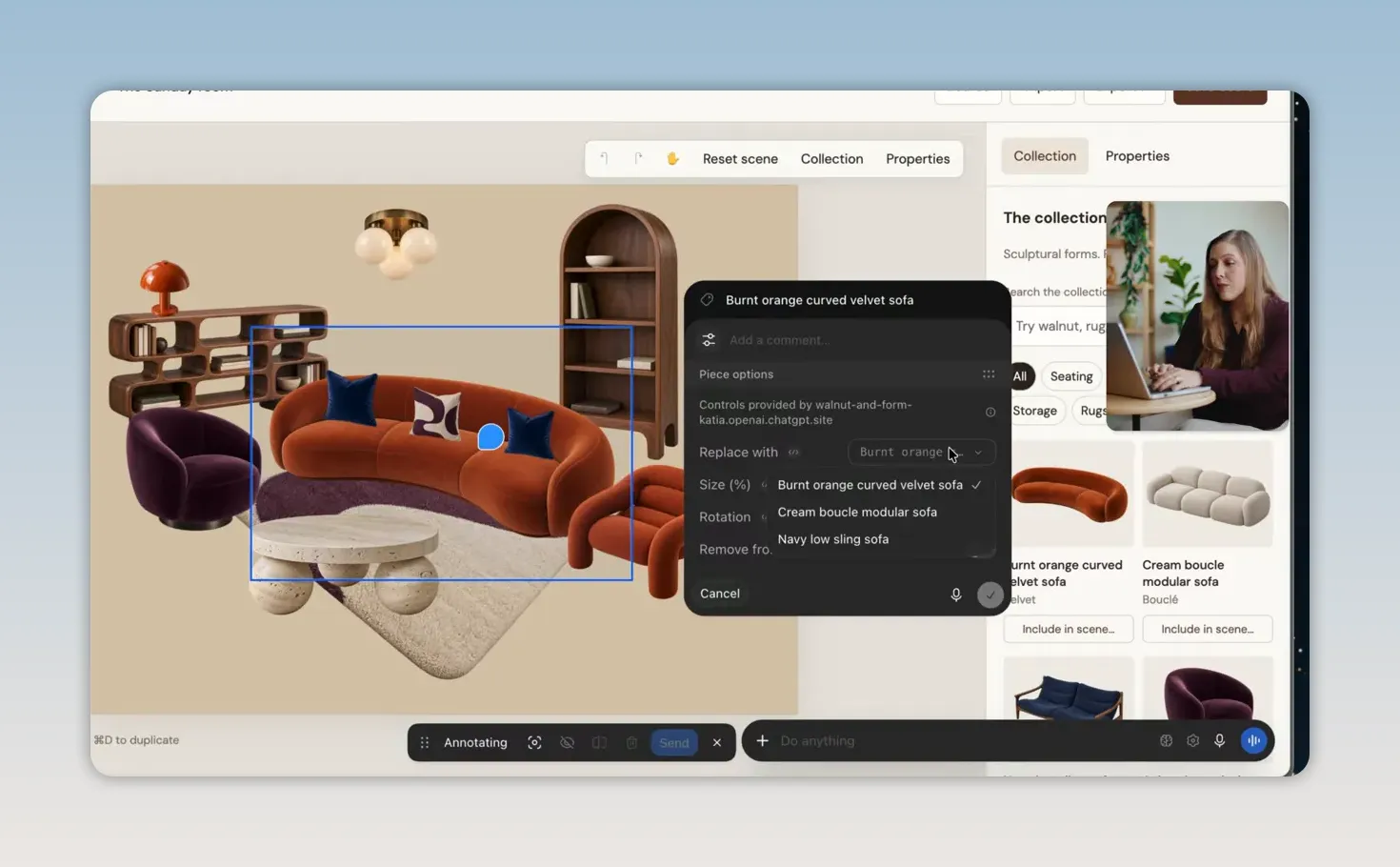The width and height of the screenshot is (1400, 867).
Task: Click Properties in the scene toolbar
Action: pyautogui.click(x=917, y=159)
